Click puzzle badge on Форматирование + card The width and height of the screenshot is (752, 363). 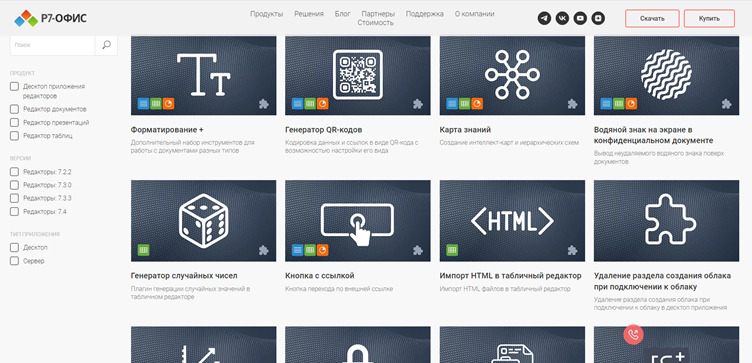tap(264, 104)
